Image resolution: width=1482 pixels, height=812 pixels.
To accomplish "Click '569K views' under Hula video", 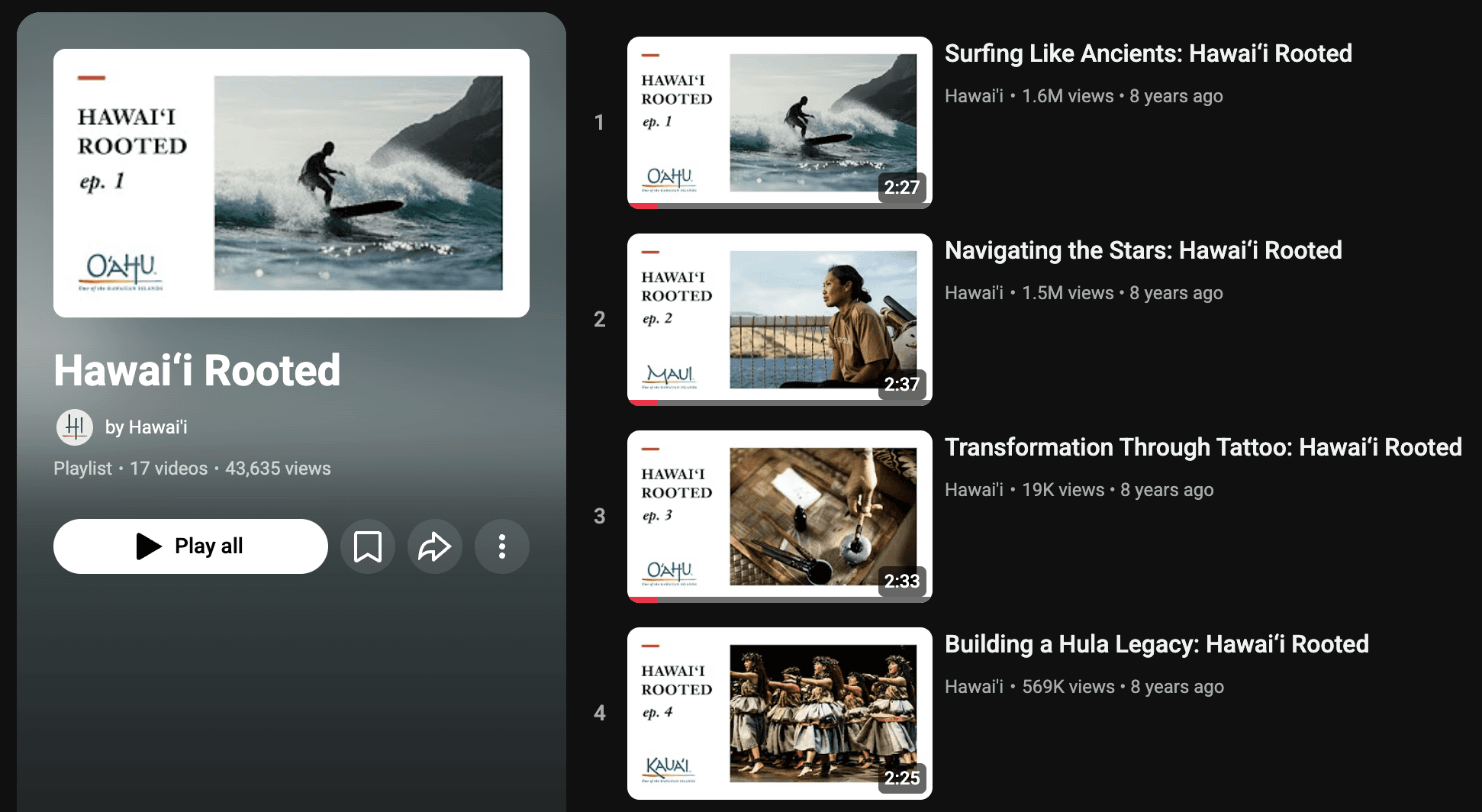I will pyautogui.click(x=1068, y=687).
